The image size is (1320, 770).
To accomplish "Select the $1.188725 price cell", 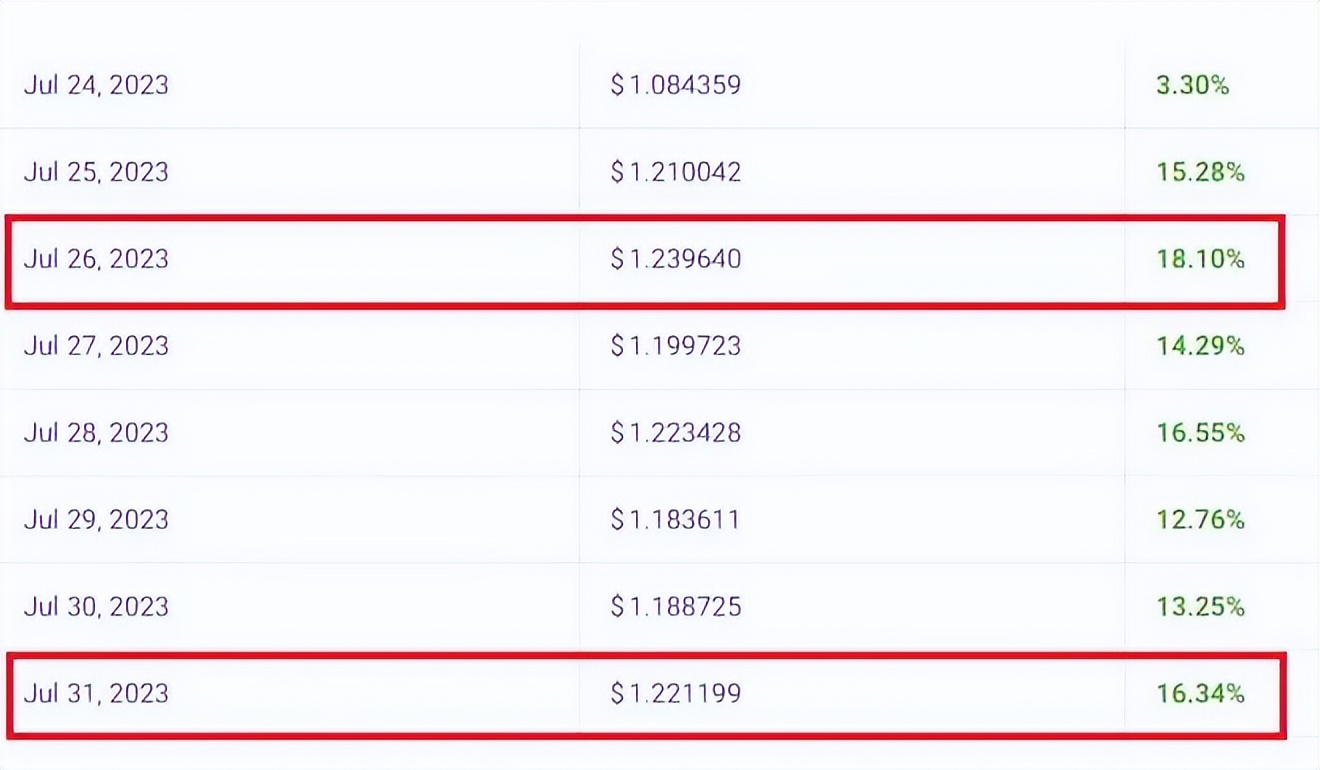I will [x=676, y=607].
